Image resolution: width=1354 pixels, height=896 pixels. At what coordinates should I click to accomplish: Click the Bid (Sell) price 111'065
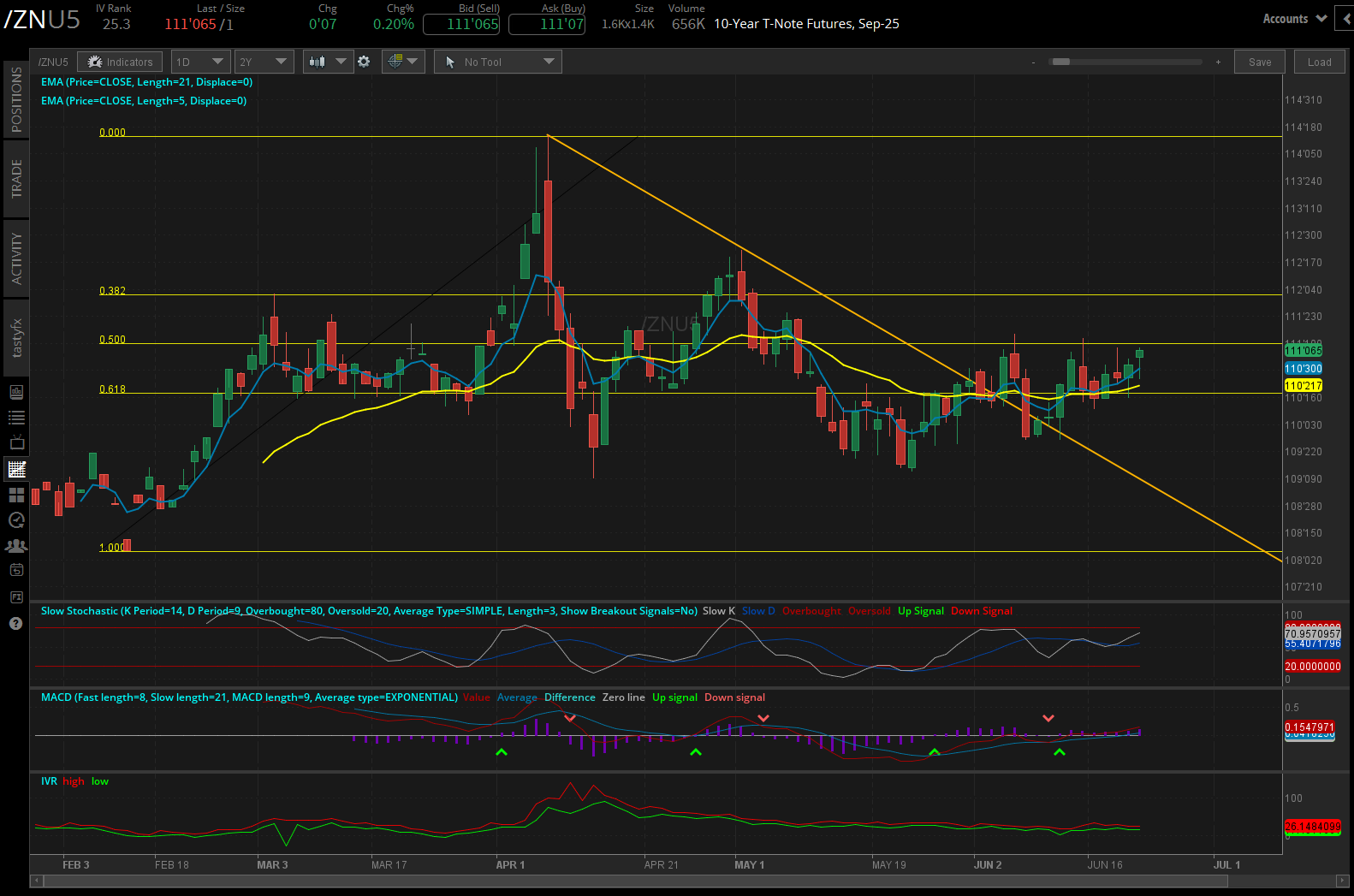click(461, 24)
